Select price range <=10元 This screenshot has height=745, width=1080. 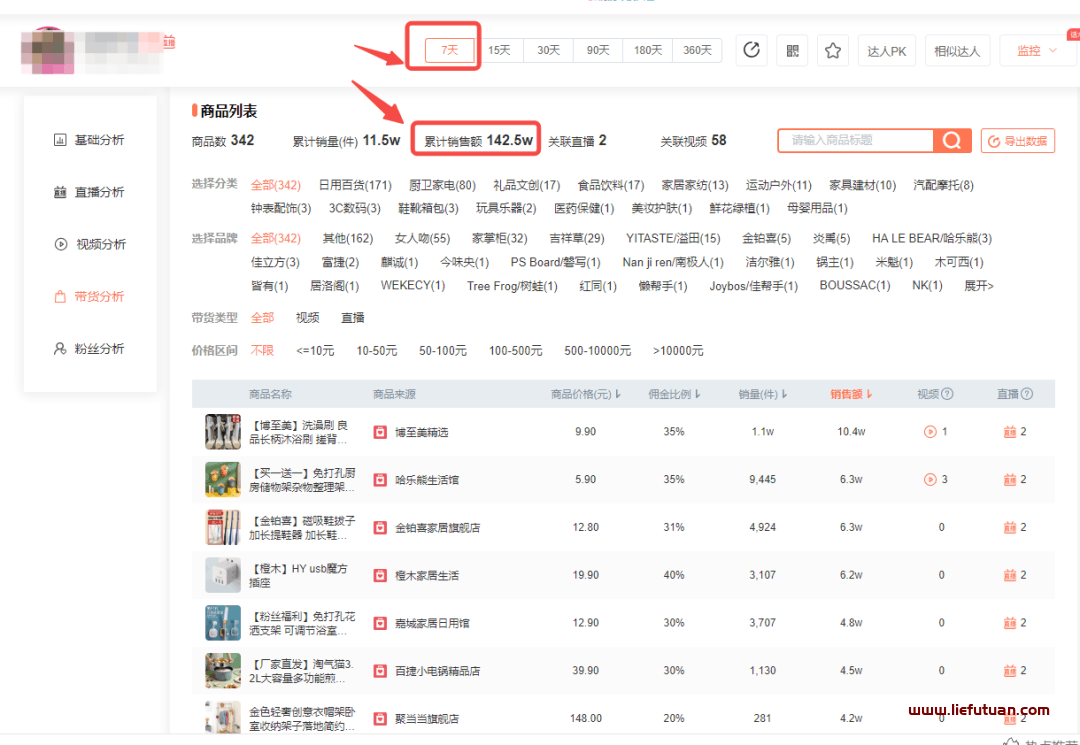[x=315, y=350]
